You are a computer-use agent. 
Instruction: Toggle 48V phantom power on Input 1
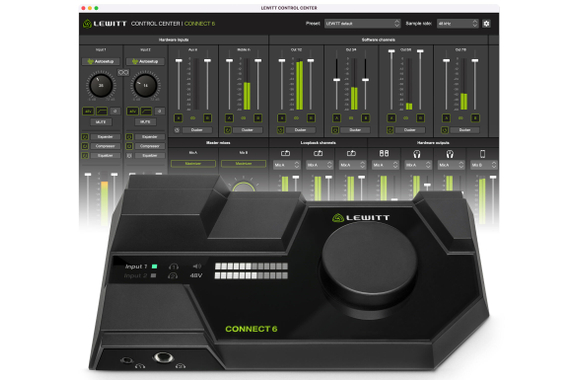pyautogui.click(x=89, y=111)
